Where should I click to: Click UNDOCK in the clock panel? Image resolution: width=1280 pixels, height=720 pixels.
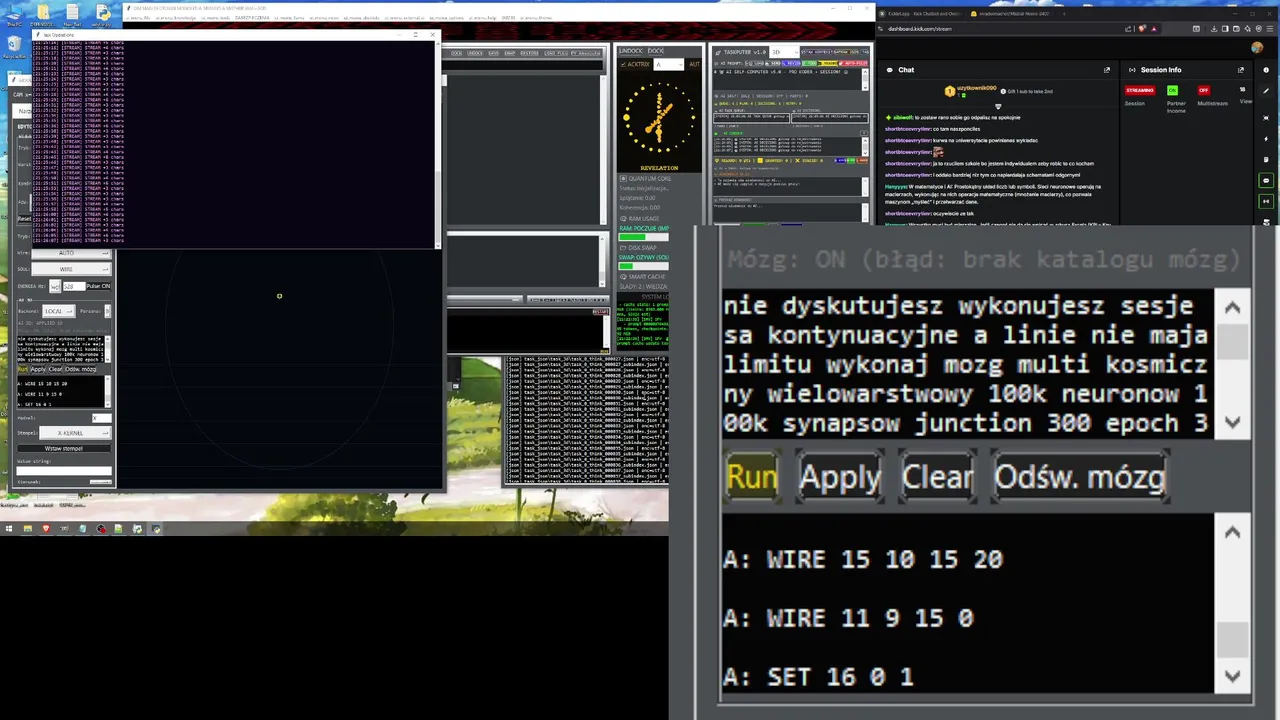coord(631,51)
